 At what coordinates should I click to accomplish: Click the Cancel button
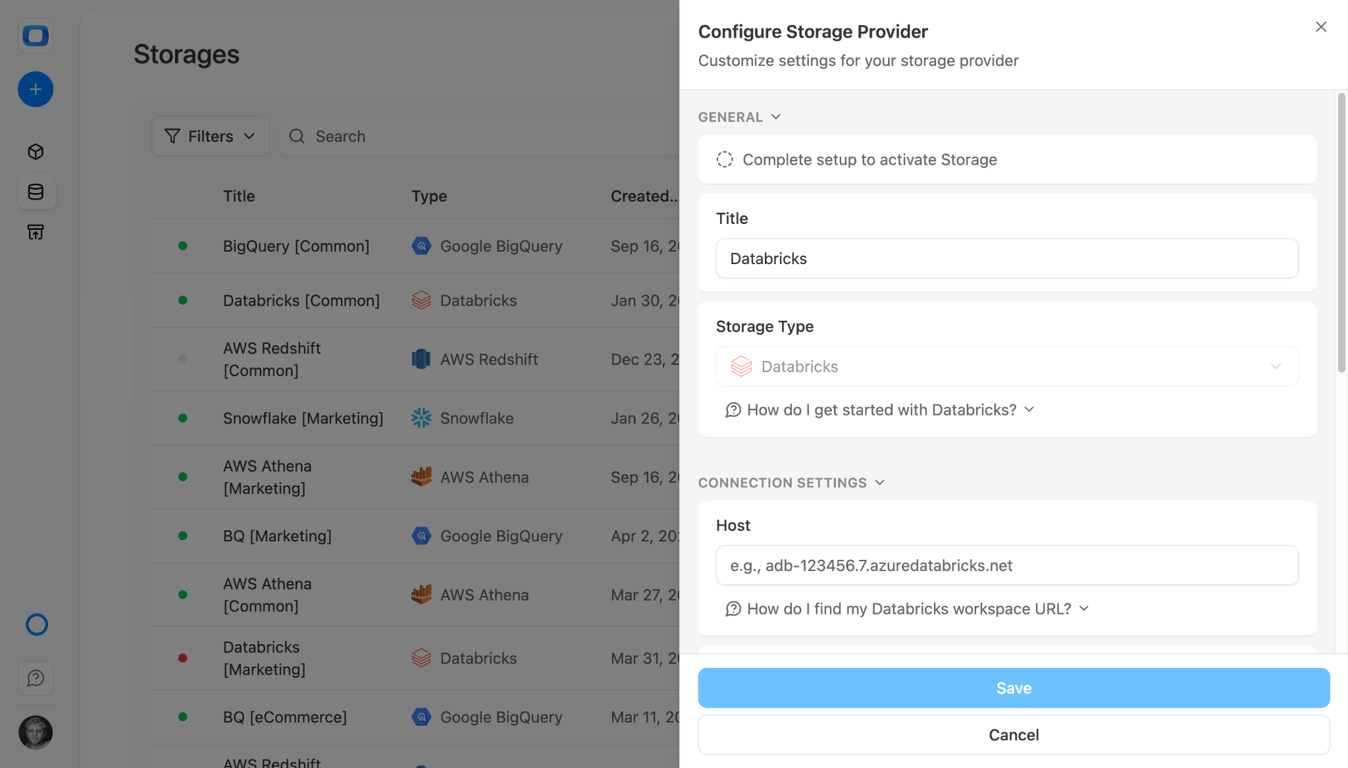1013,735
